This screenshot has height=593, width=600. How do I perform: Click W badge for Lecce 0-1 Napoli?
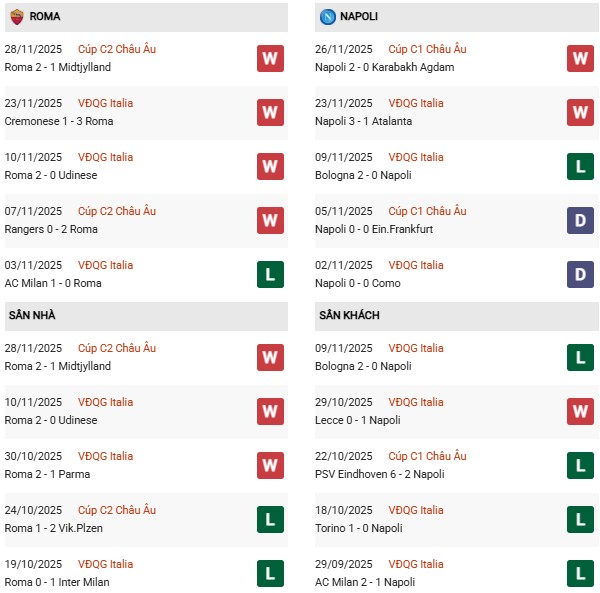(581, 411)
